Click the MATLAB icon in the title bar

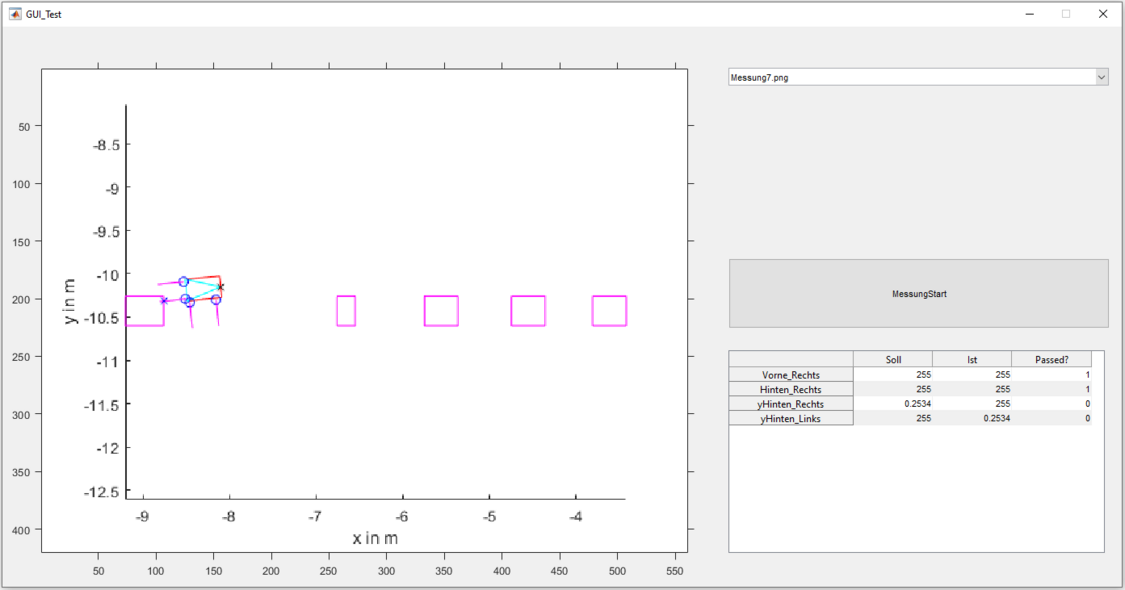[15, 14]
